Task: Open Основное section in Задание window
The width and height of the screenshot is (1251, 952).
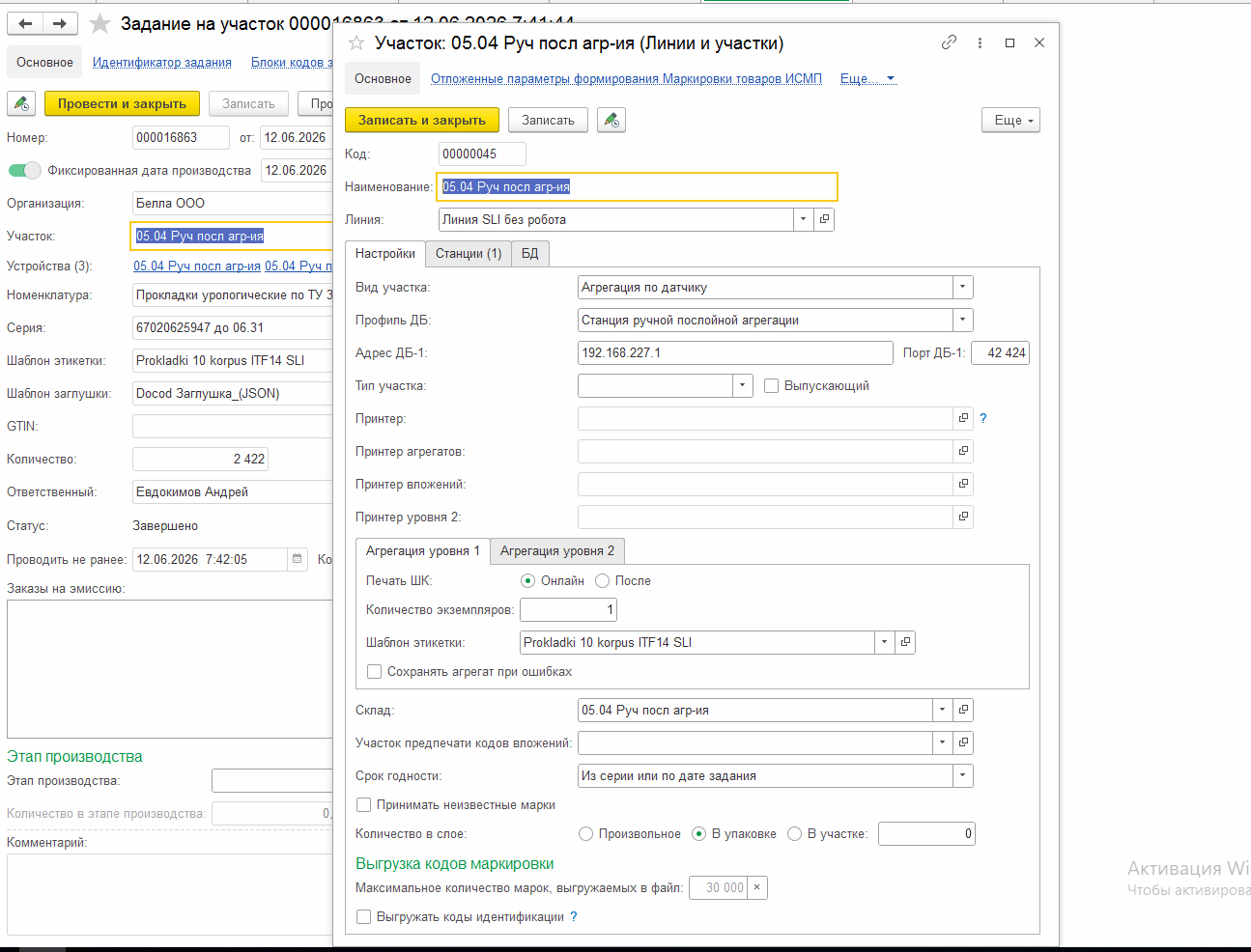Action: [44, 62]
